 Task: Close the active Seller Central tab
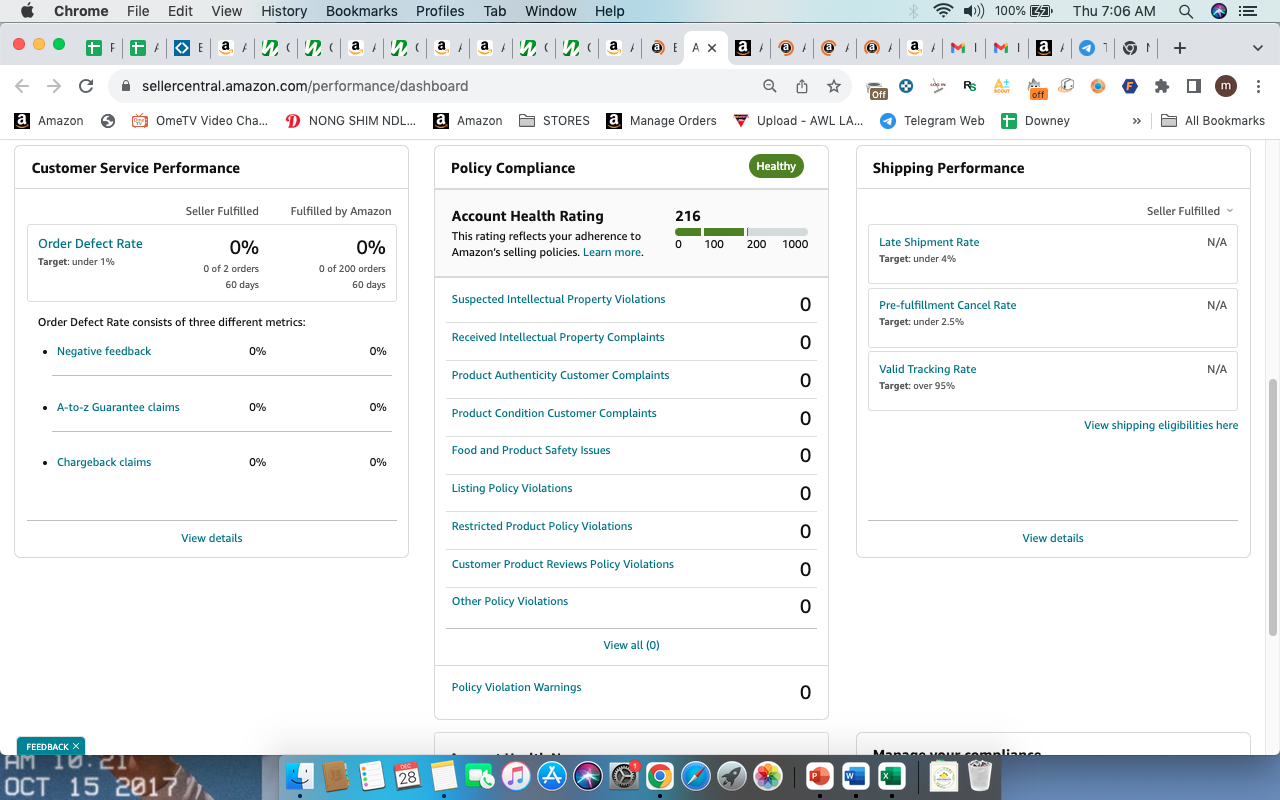pyautogui.click(x=714, y=48)
